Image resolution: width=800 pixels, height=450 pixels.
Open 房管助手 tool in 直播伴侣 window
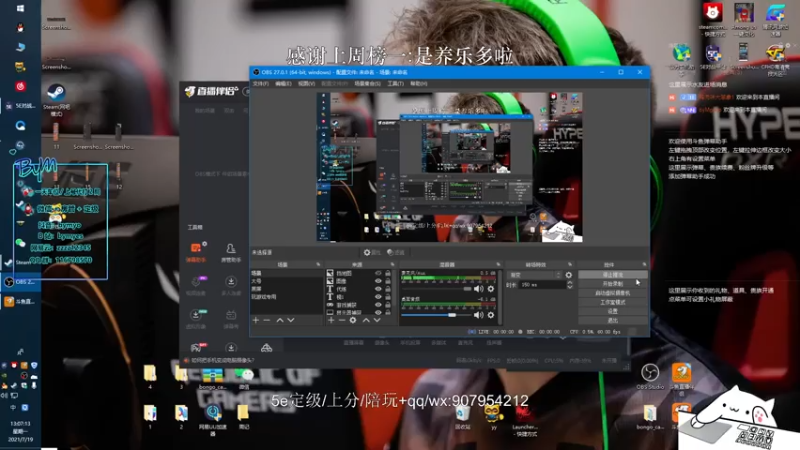tap(231, 253)
